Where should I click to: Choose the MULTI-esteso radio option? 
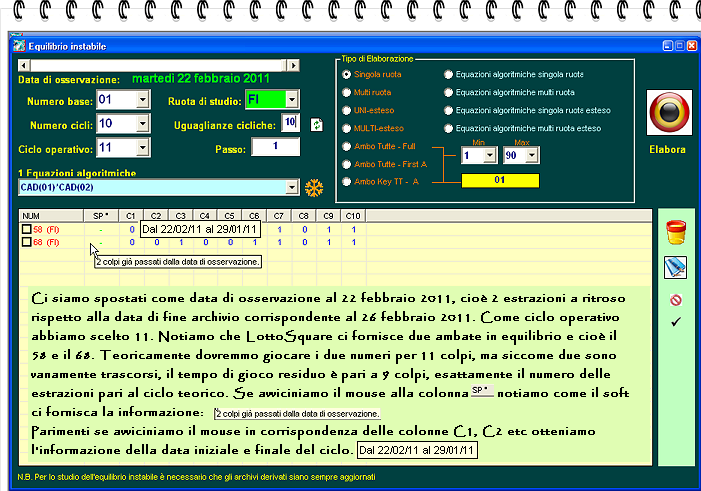346,128
